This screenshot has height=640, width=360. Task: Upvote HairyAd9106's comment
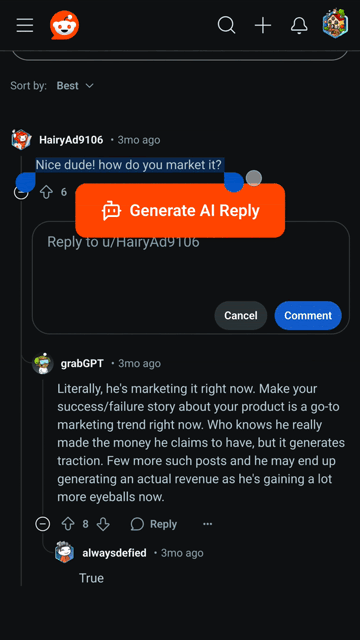[x=47, y=192]
